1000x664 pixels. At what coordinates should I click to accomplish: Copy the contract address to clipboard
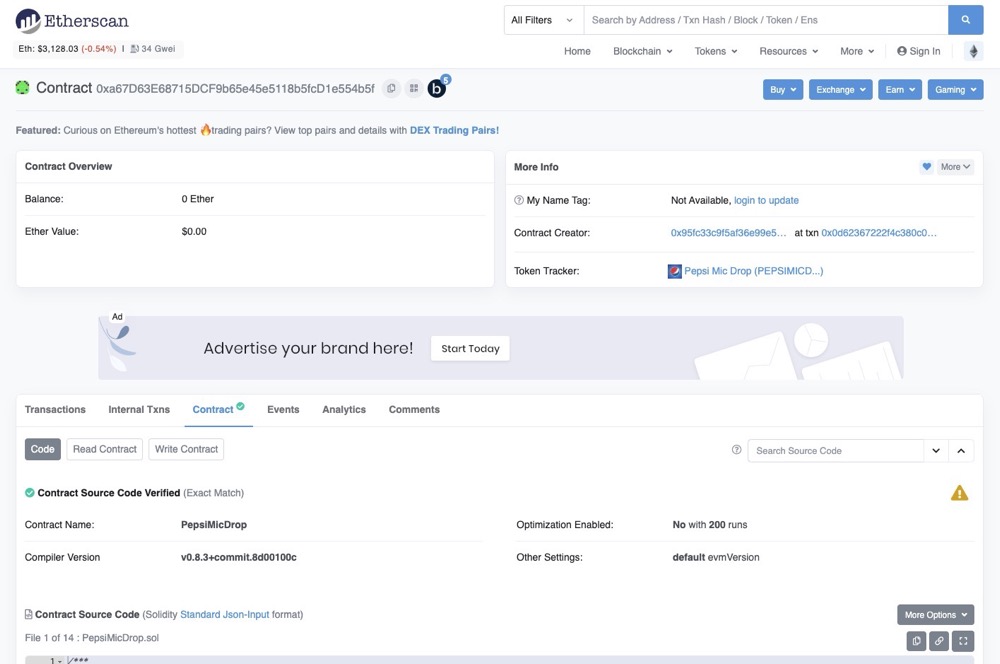[392, 88]
